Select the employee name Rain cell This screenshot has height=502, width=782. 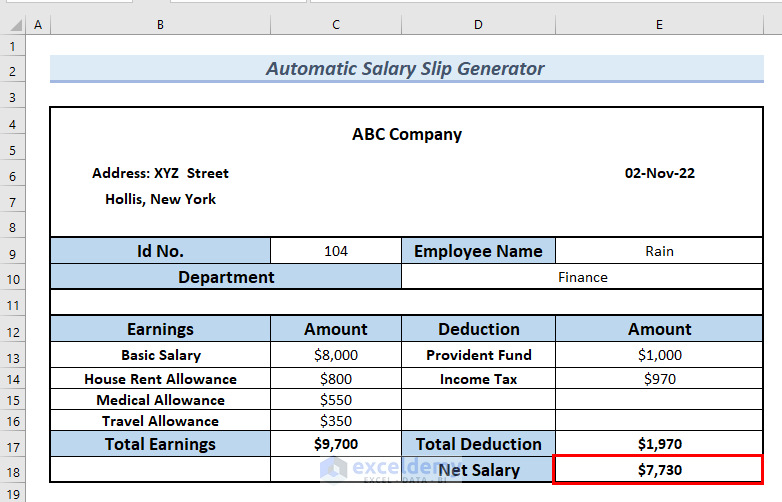tap(659, 251)
